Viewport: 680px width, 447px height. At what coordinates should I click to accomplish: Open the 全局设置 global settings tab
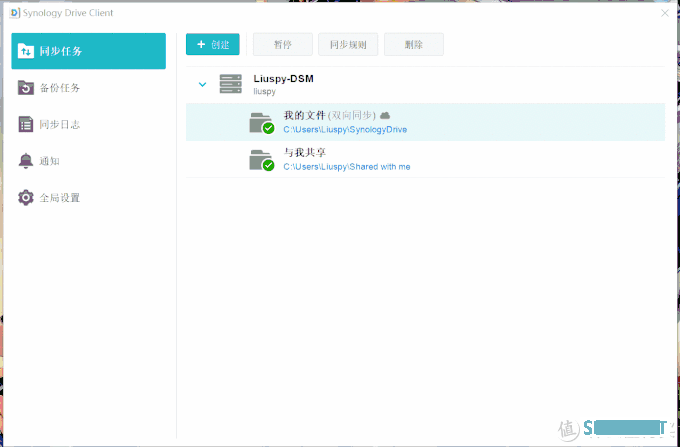coord(88,198)
